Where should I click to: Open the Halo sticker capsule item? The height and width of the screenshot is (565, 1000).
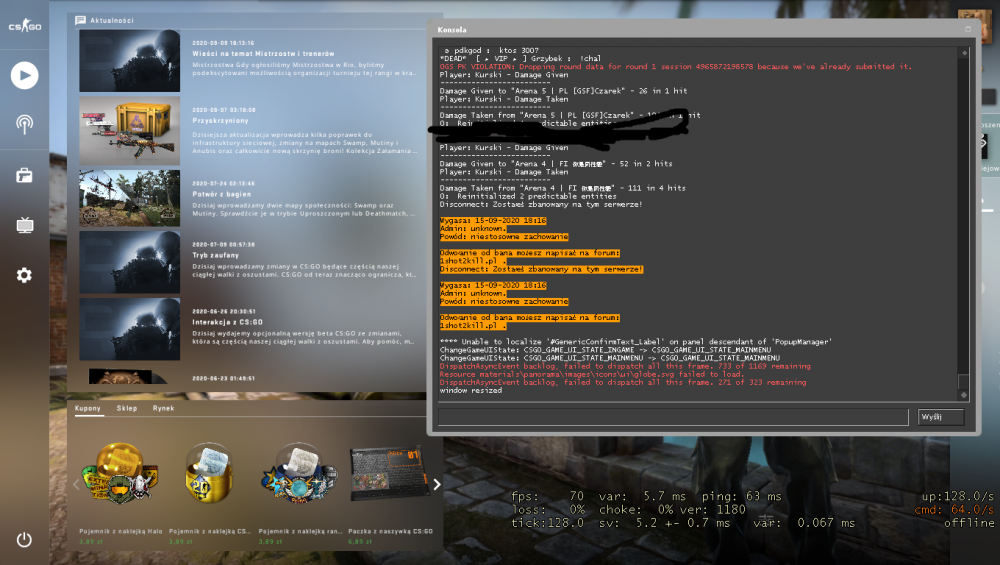(120, 473)
